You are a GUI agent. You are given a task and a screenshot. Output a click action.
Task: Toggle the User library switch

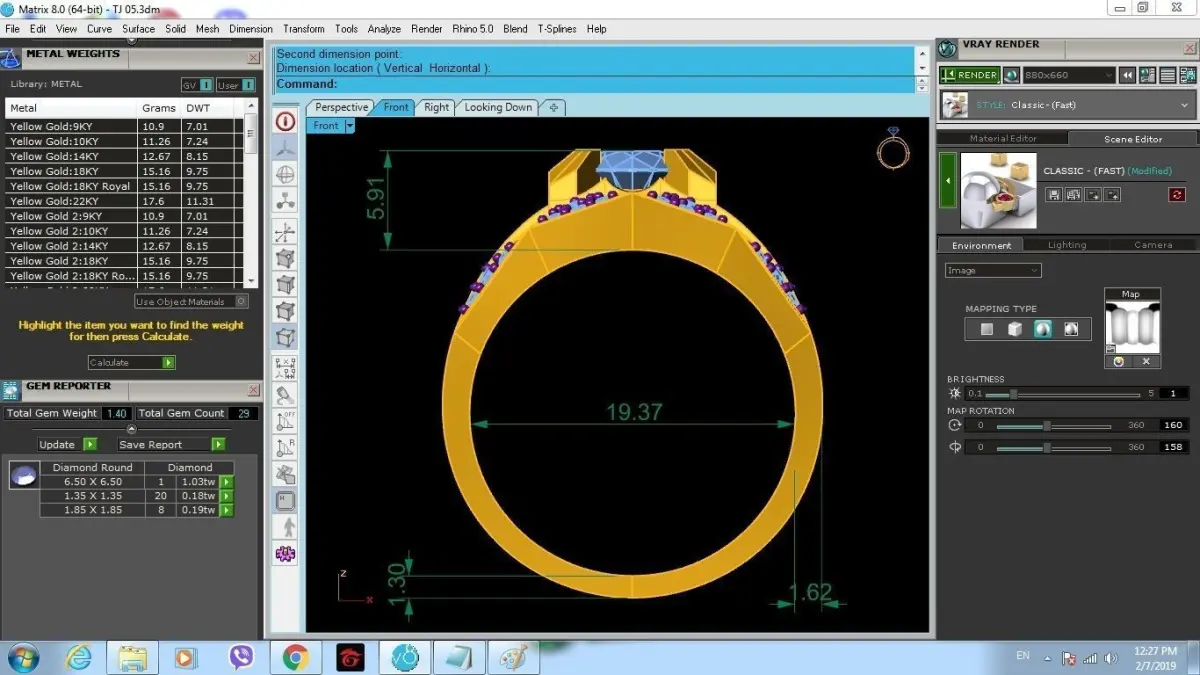pyautogui.click(x=235, y=85)
